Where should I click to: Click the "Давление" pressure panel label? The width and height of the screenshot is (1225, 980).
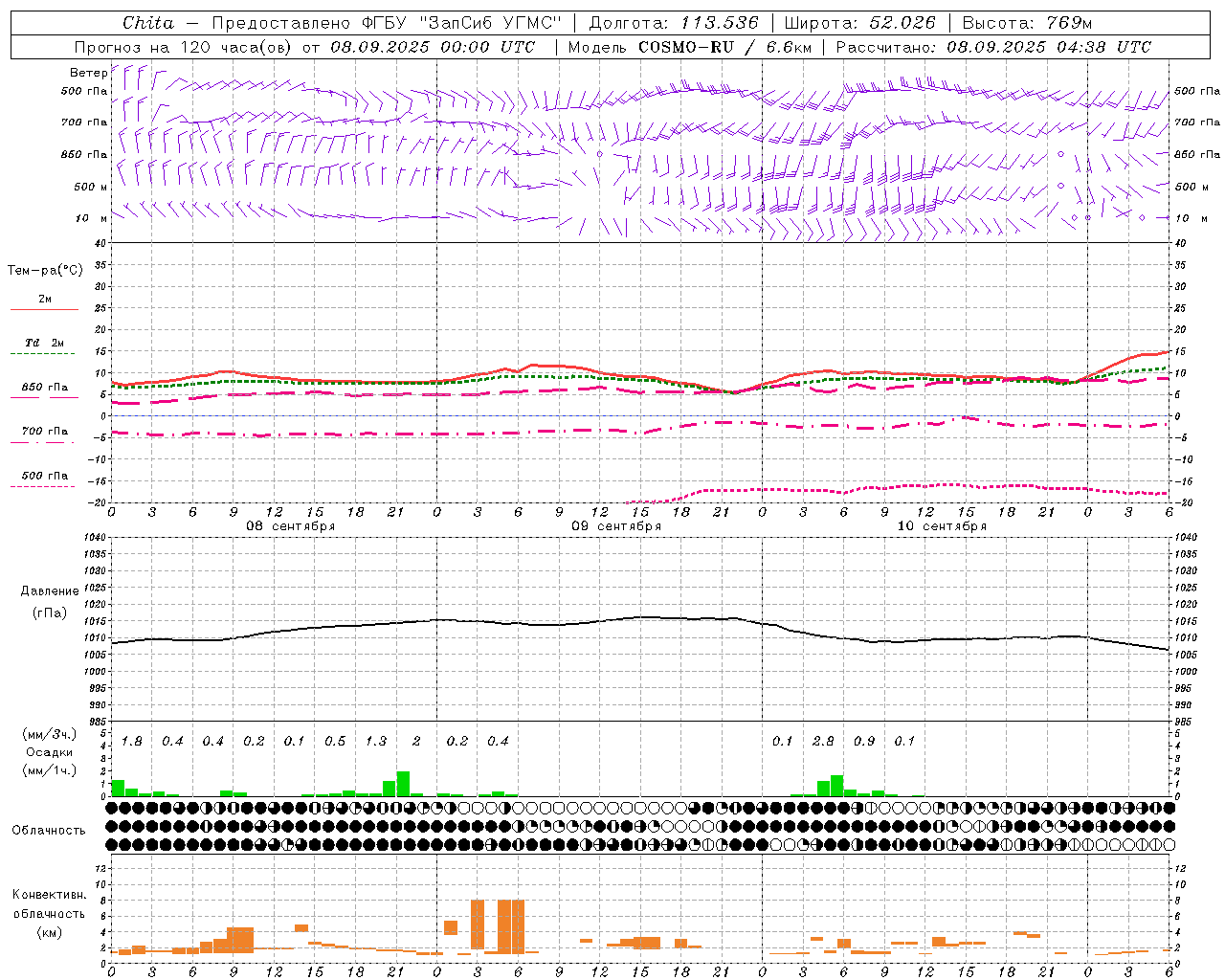[x=50, y=591]
